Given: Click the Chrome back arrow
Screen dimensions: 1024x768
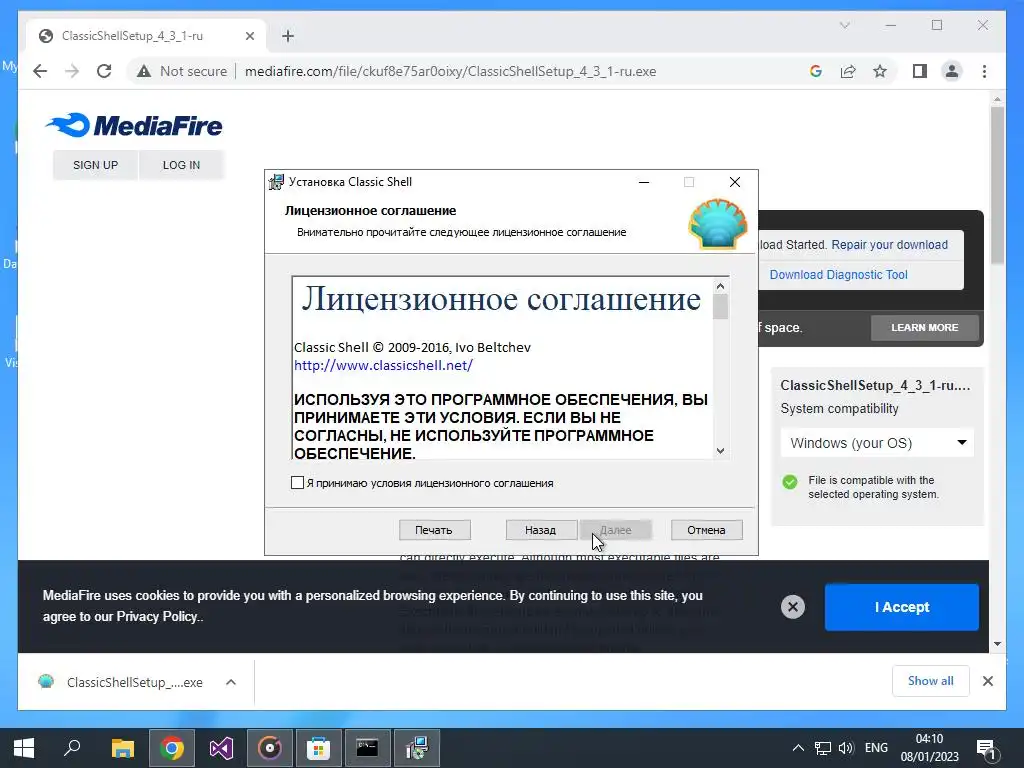Looking at the screenshot, I should tap(40, 71).
